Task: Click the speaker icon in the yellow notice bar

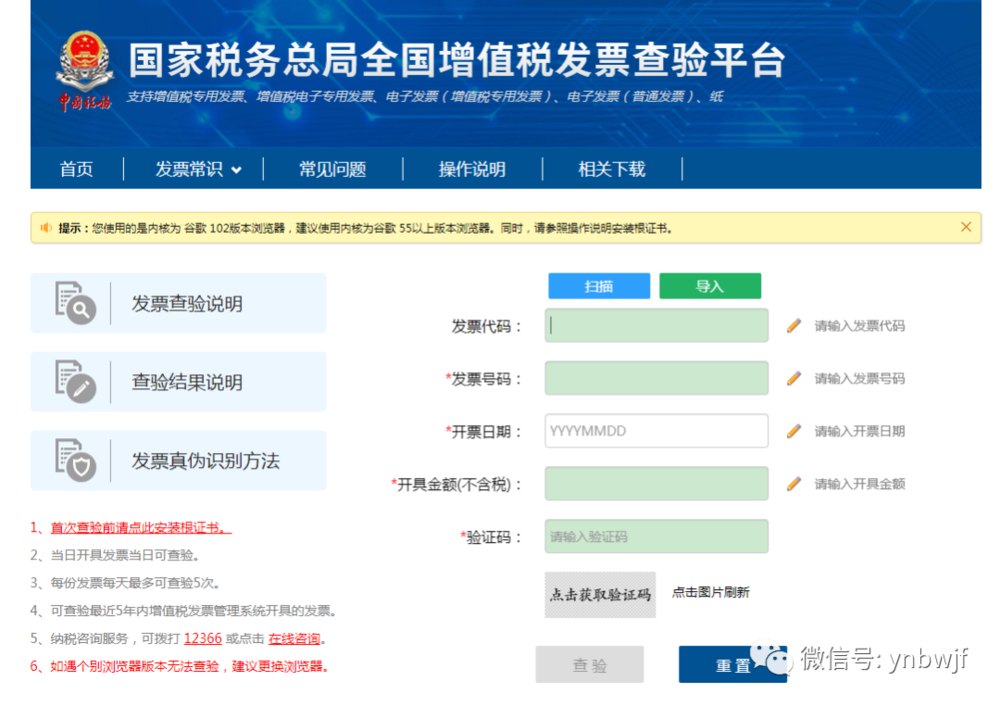Action: 46,228
